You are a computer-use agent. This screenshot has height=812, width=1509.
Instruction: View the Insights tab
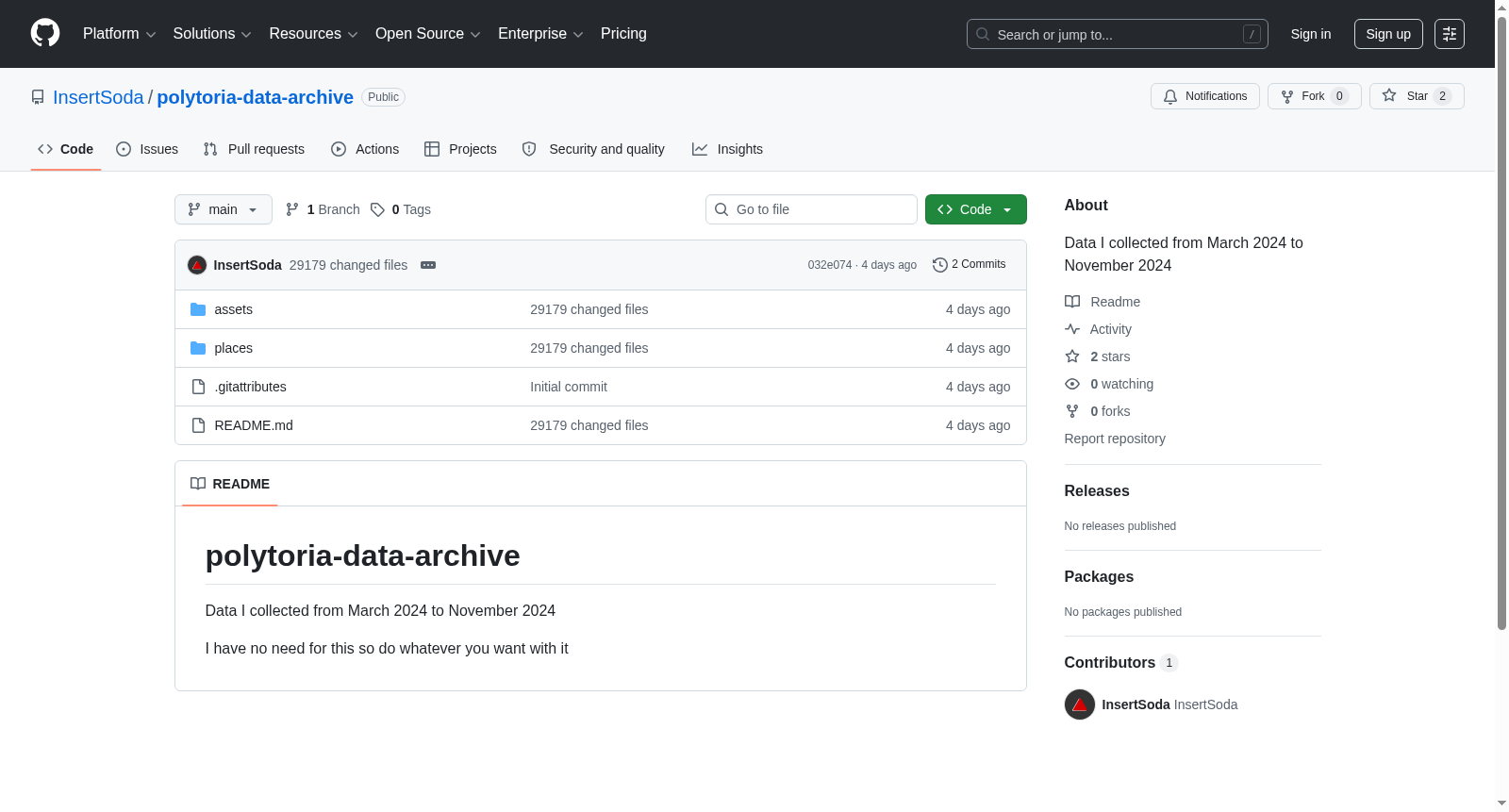click(x=727, y=149)
